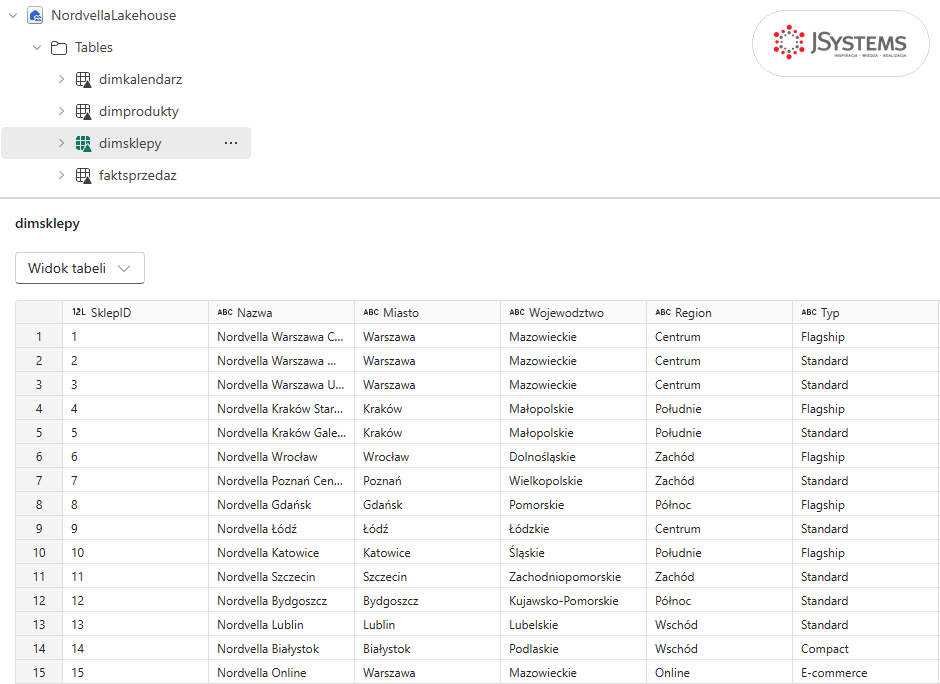Collapse the NordvellaLakehouse tree node
The image size is (940, 684).
13,16
